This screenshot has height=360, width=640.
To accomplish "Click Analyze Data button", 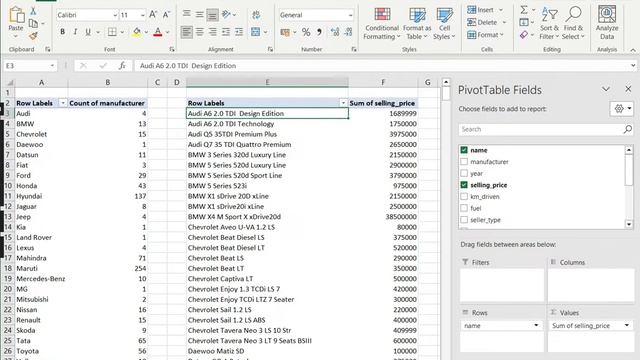I will [607, 23].
